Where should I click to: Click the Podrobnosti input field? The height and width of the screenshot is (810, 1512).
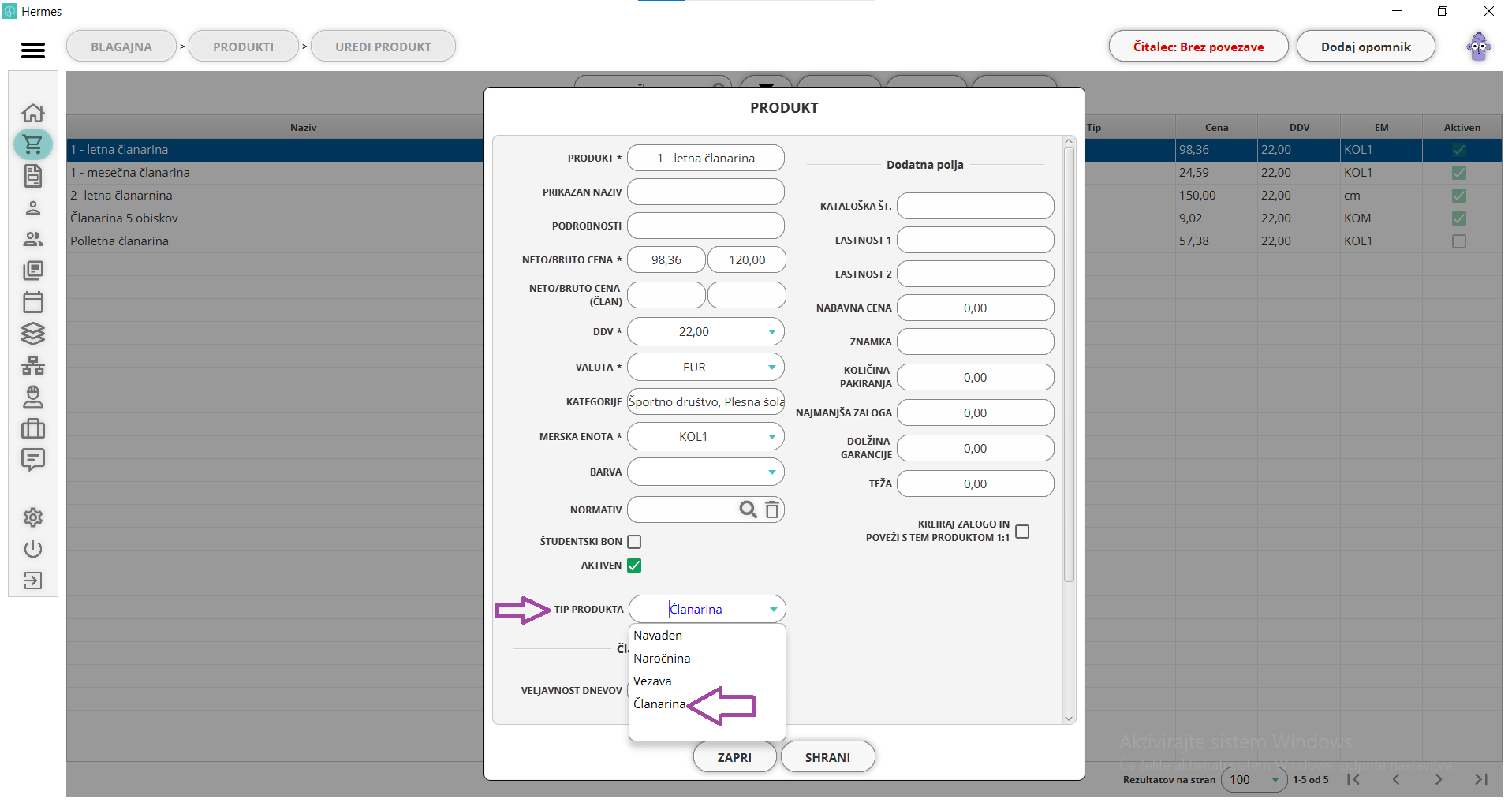tap(706, 226)
